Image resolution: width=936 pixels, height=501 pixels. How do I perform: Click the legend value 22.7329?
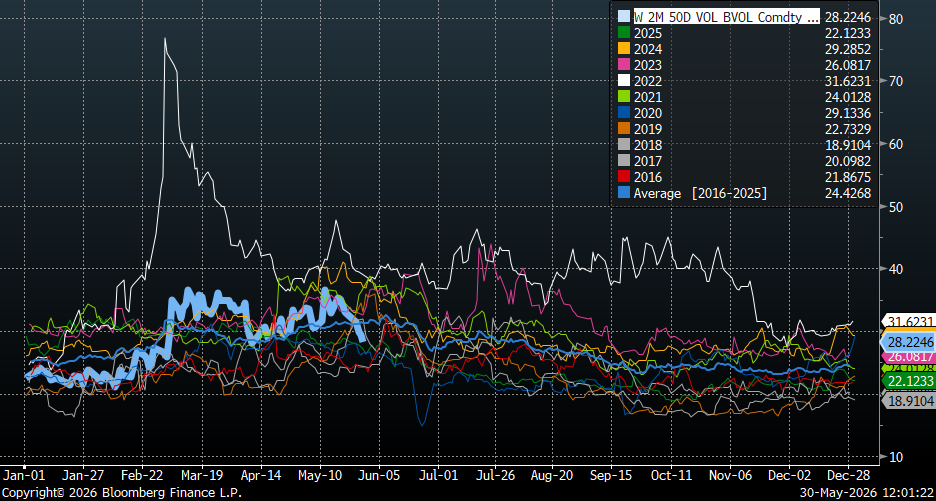coord(848,129)
